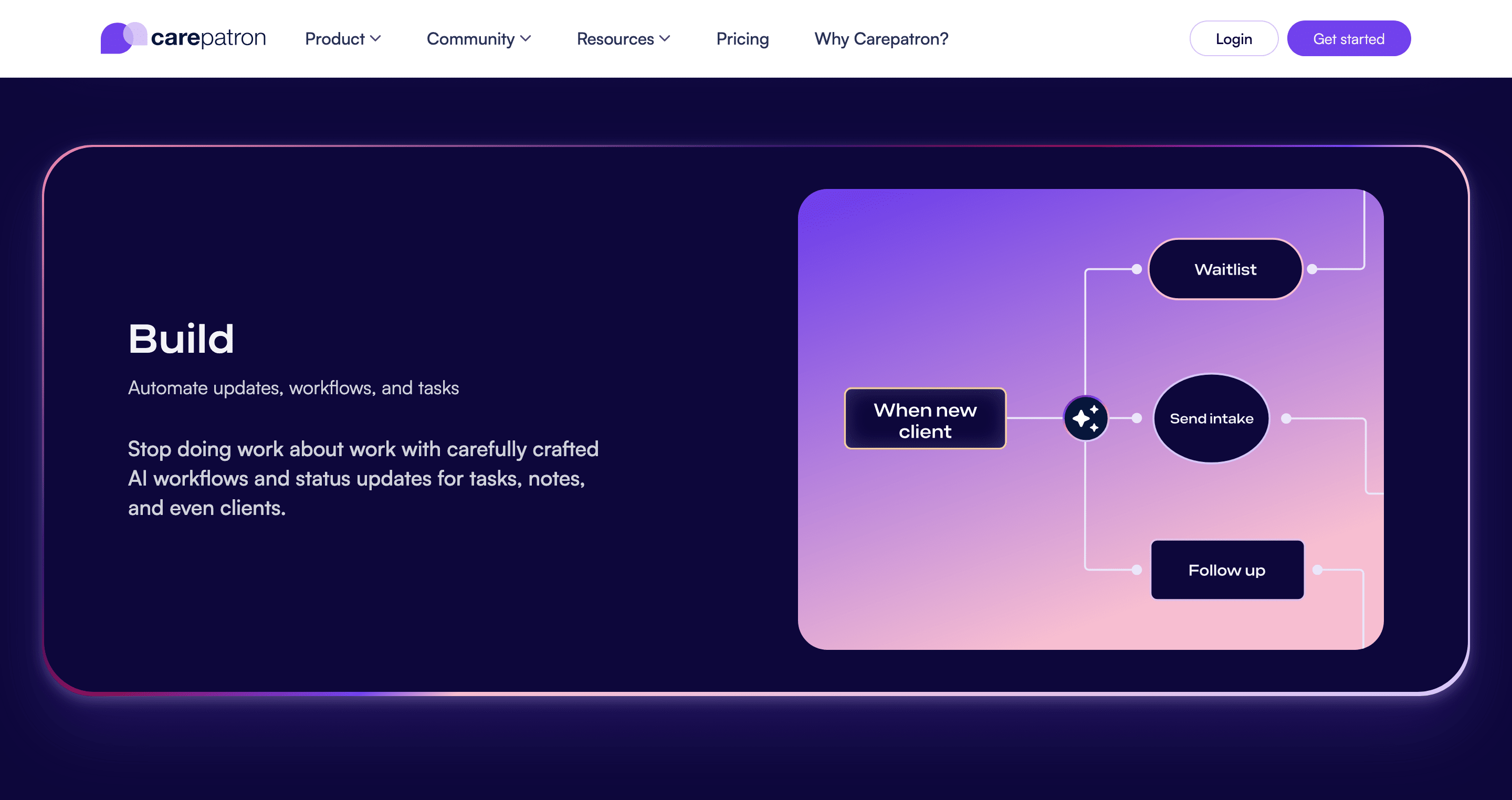This screenshot has width=1512, height=800.
Task: Click the When new client trigger box
Action: click(925, 419)
